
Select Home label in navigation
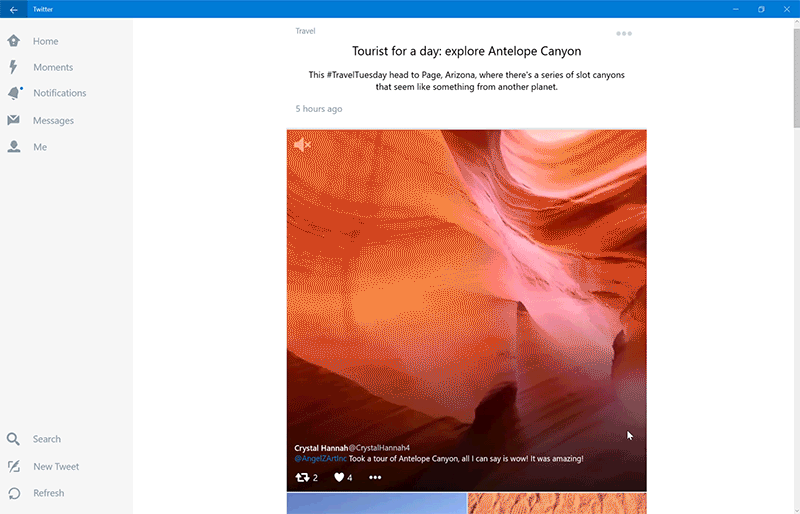click(x=45, y=41)
